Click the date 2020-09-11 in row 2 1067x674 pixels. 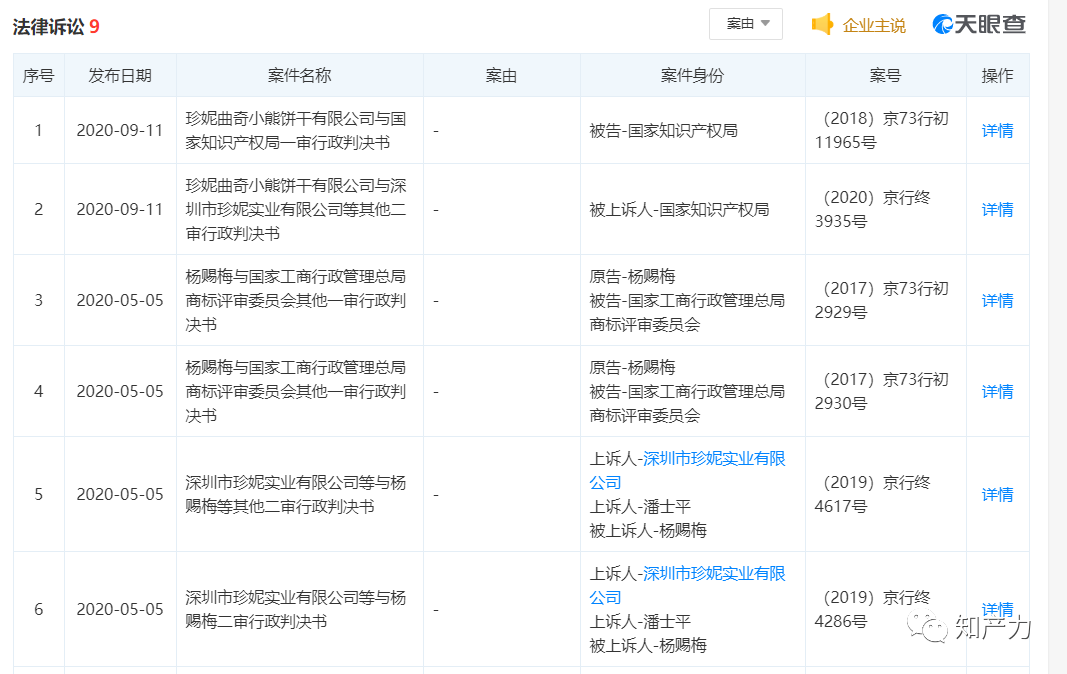click(120, 210)
